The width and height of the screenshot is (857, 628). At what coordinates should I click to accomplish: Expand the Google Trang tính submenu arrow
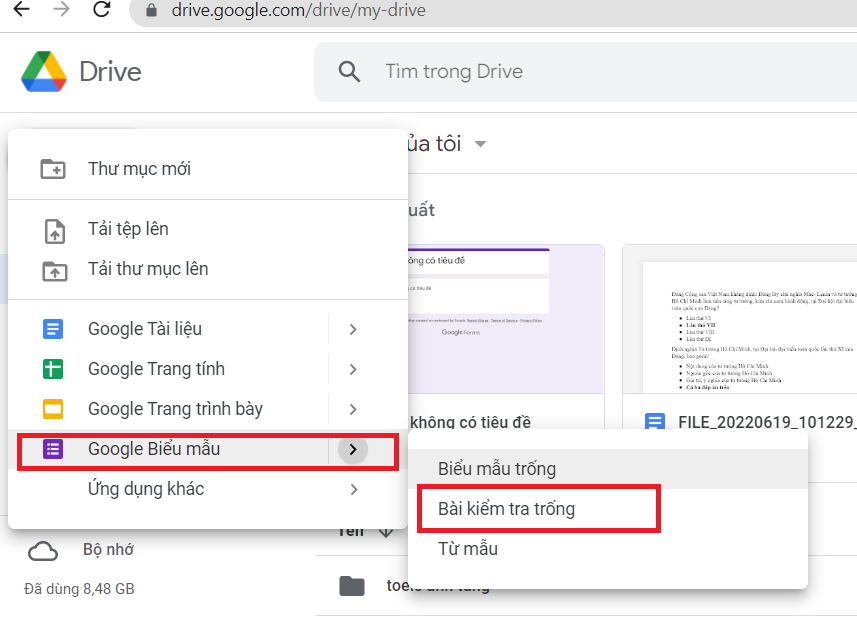353,369
